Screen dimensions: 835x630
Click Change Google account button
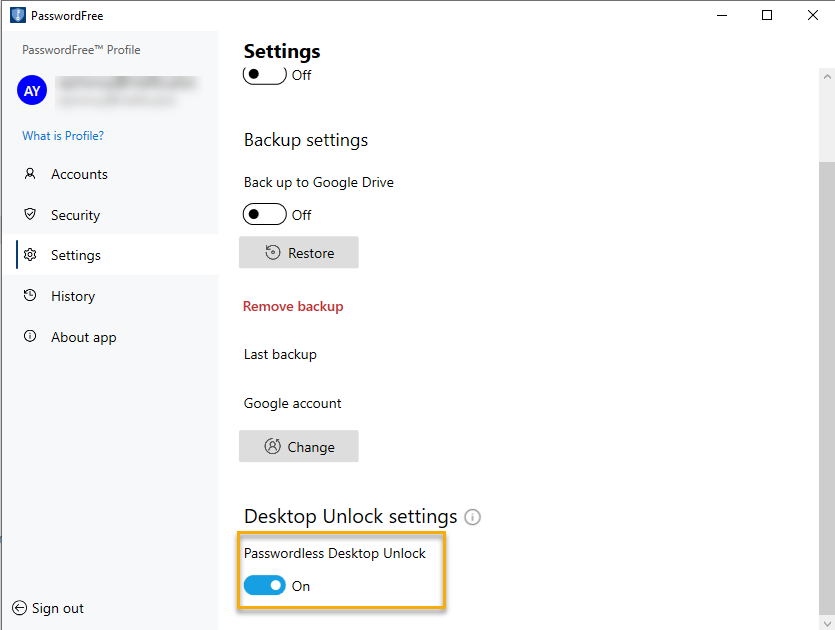tap(299, 447)
